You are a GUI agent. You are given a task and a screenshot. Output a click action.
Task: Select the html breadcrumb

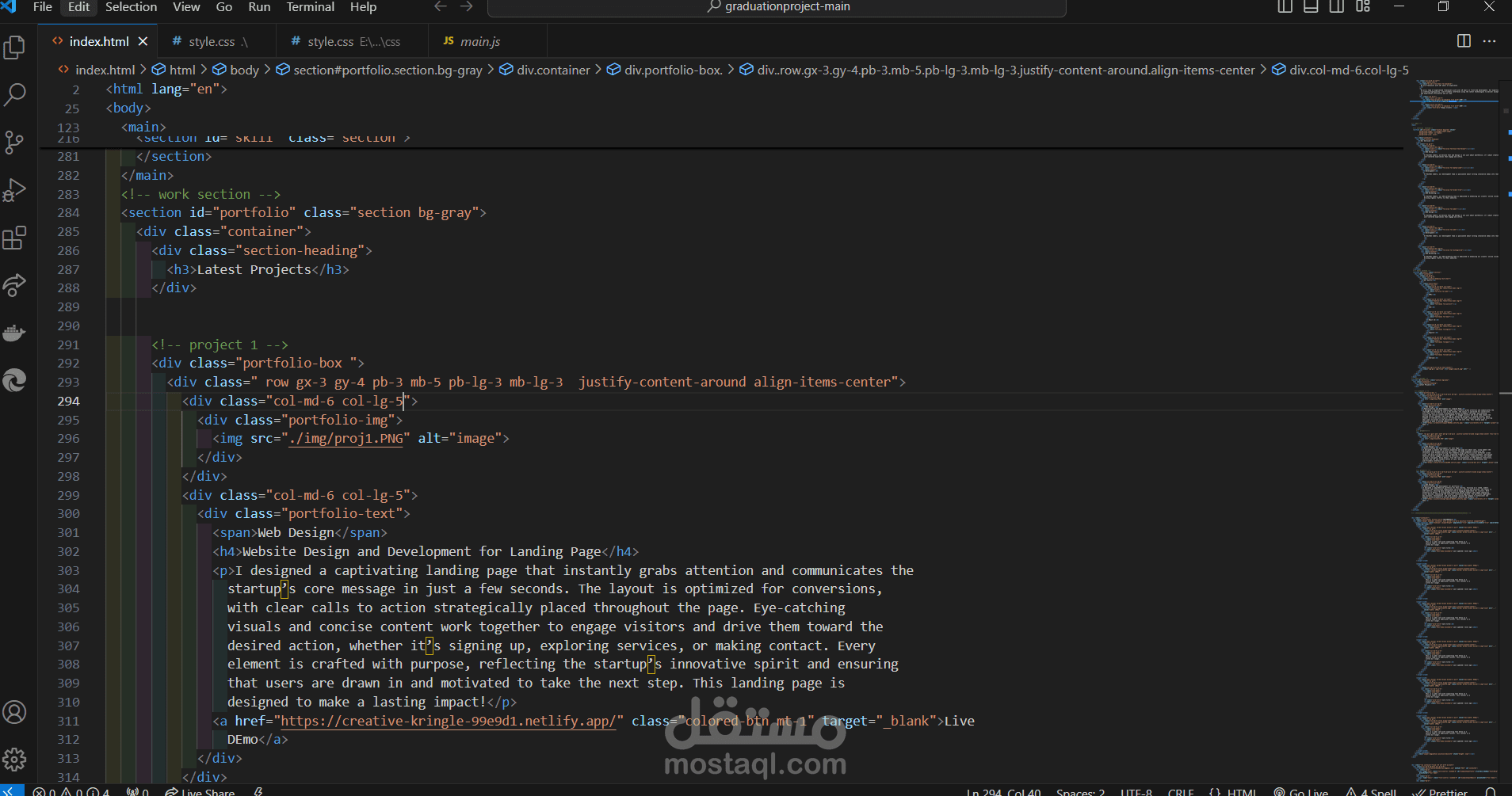tap(174, 70)
